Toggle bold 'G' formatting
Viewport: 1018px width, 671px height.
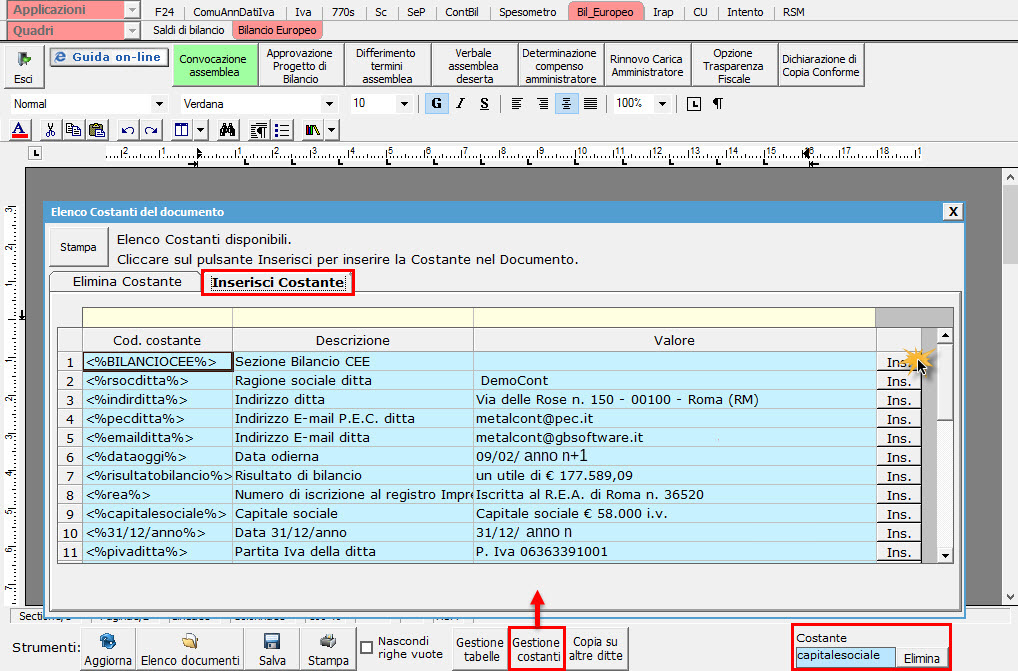436,103
